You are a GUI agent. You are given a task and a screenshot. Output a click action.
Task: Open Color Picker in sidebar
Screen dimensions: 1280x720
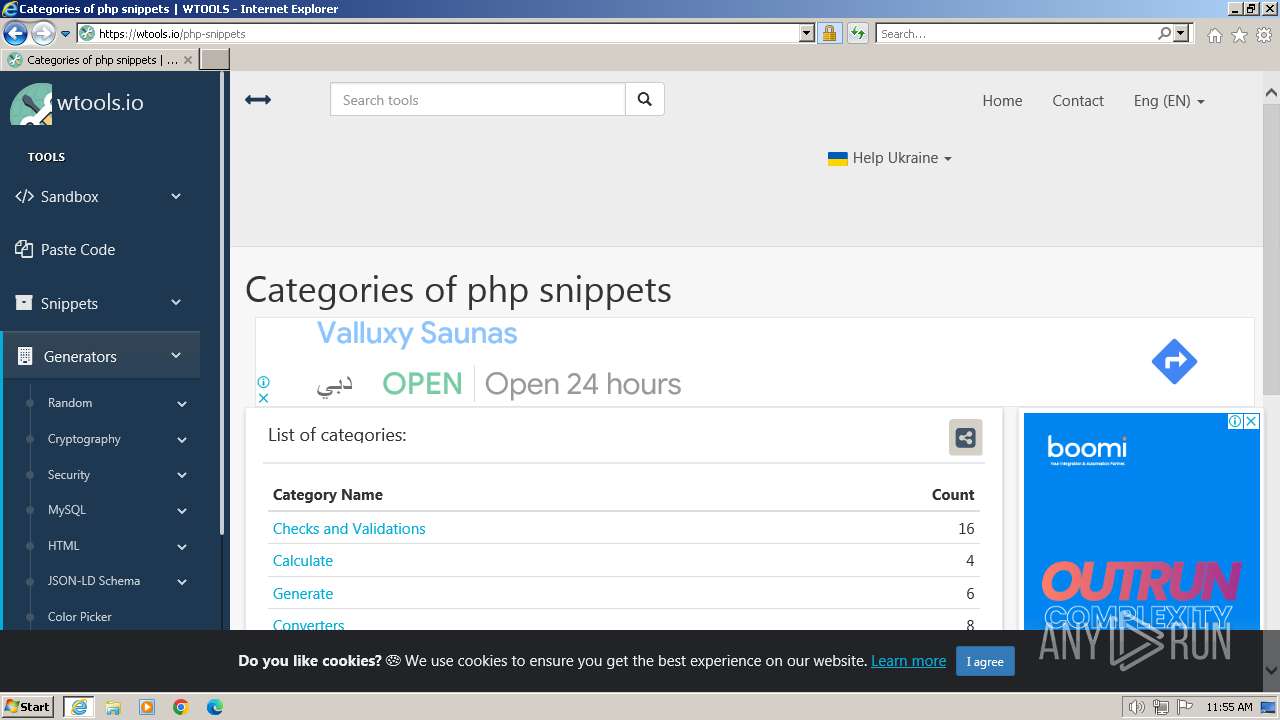tap(80, 617)
